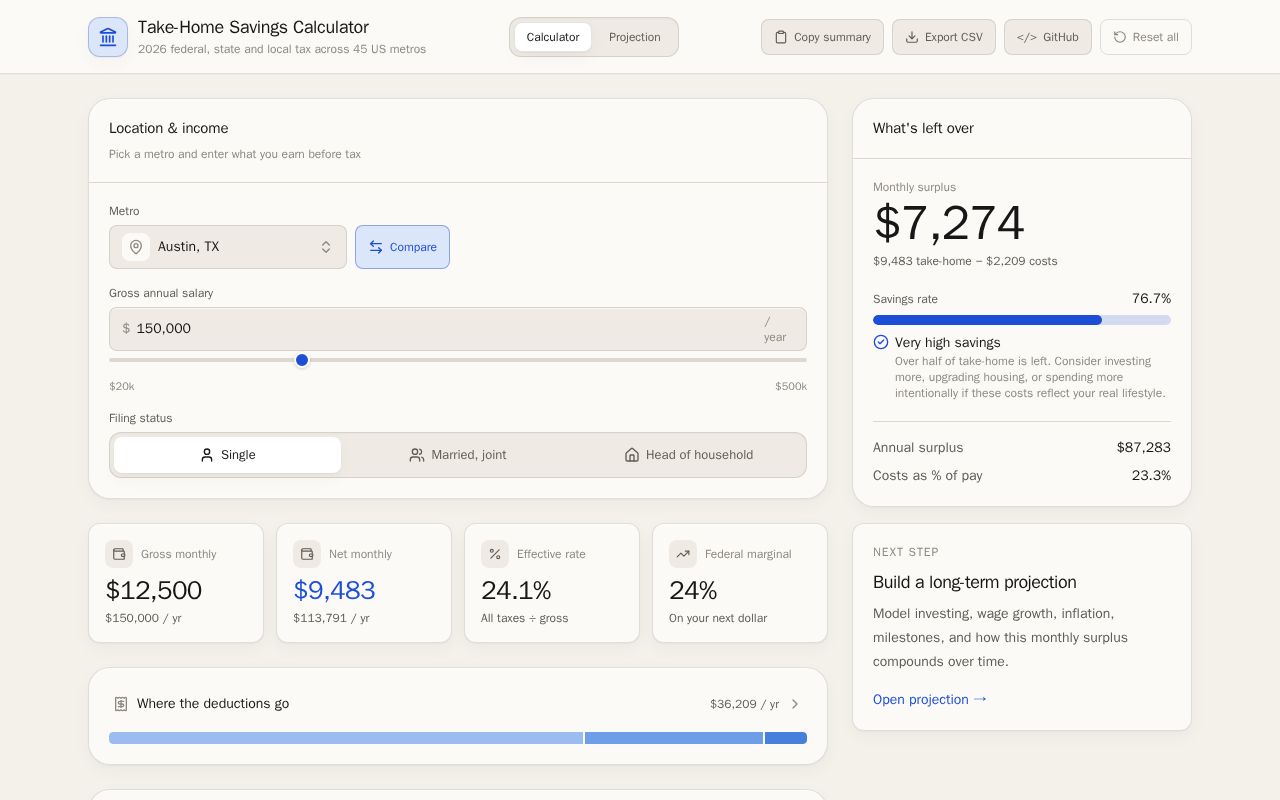The image size is (1280, 800).
Task: Open the Metro dropdown showing Austin, TX
Action: [228, 247]
